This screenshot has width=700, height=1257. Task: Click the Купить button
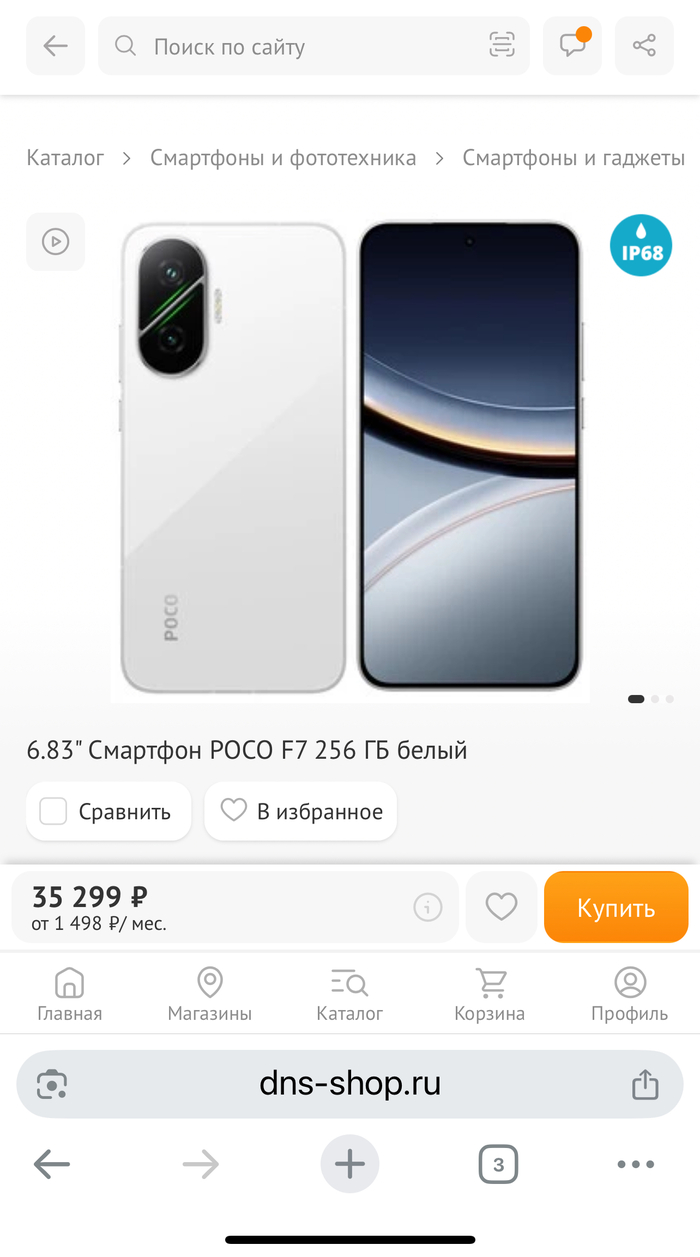[616, 907]
